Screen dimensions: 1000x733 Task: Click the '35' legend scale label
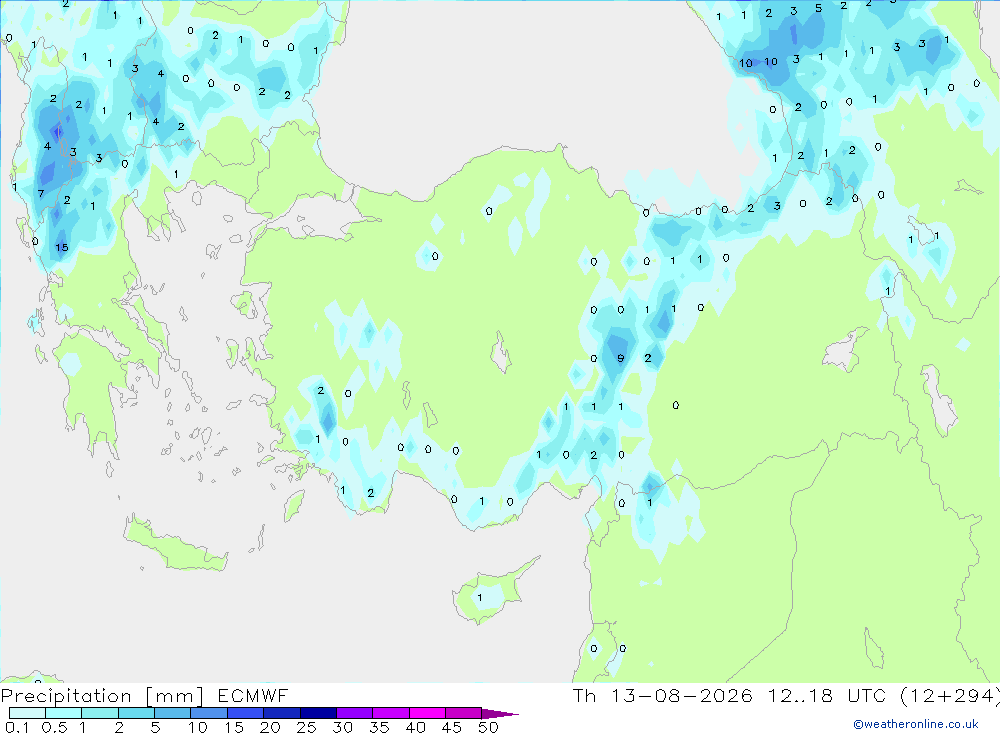tap(379, 727)
